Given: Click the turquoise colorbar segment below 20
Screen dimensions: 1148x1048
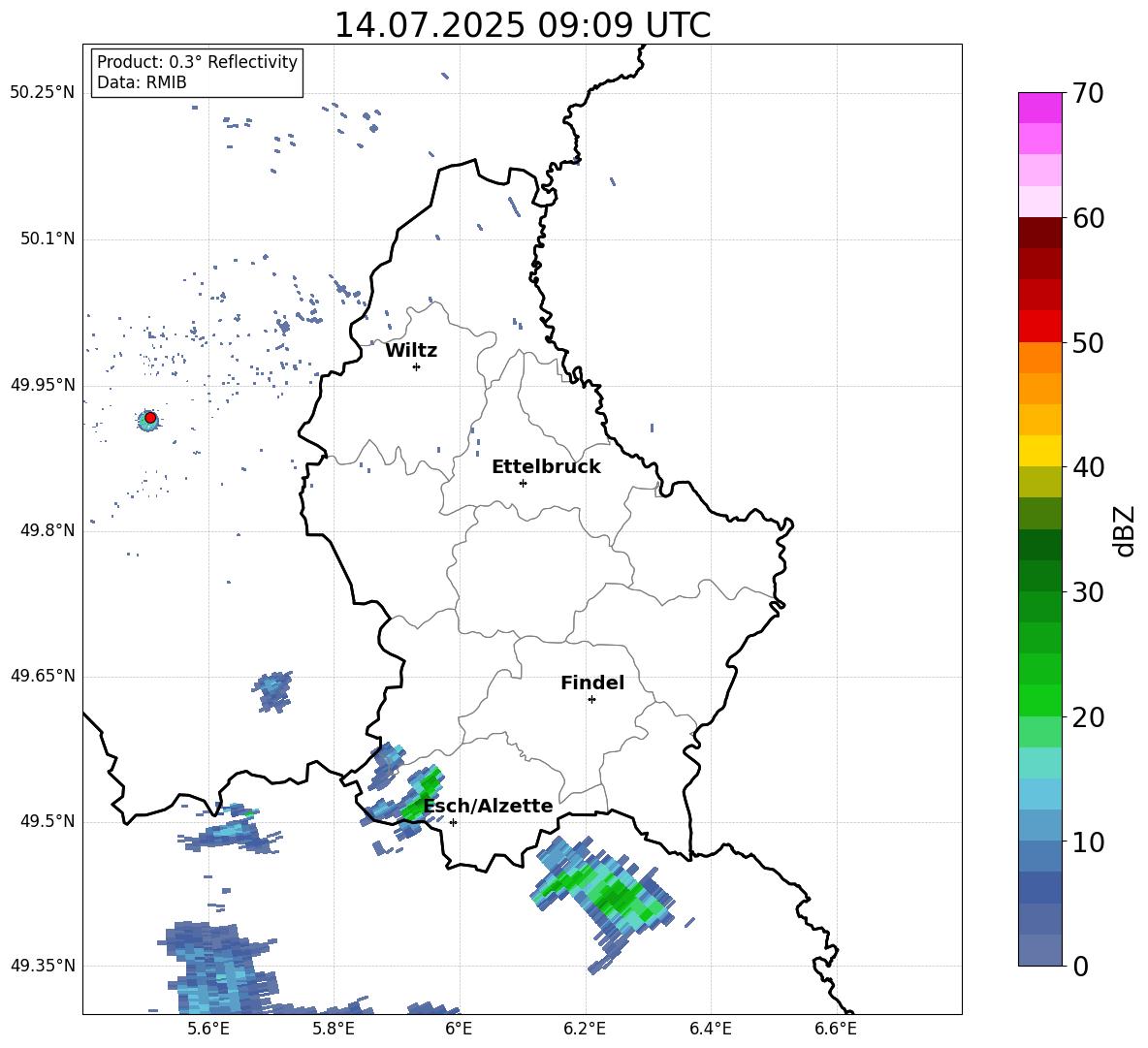Looking at the screenshot, I should 1039,763.
